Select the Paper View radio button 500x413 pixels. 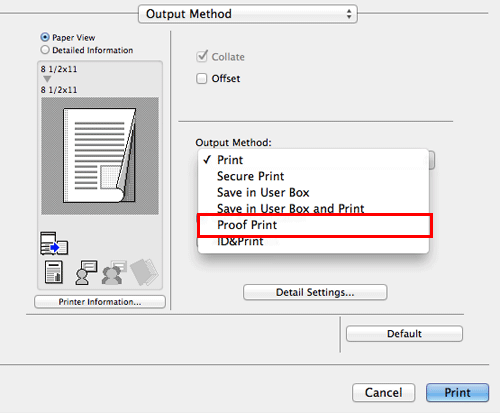45,37
